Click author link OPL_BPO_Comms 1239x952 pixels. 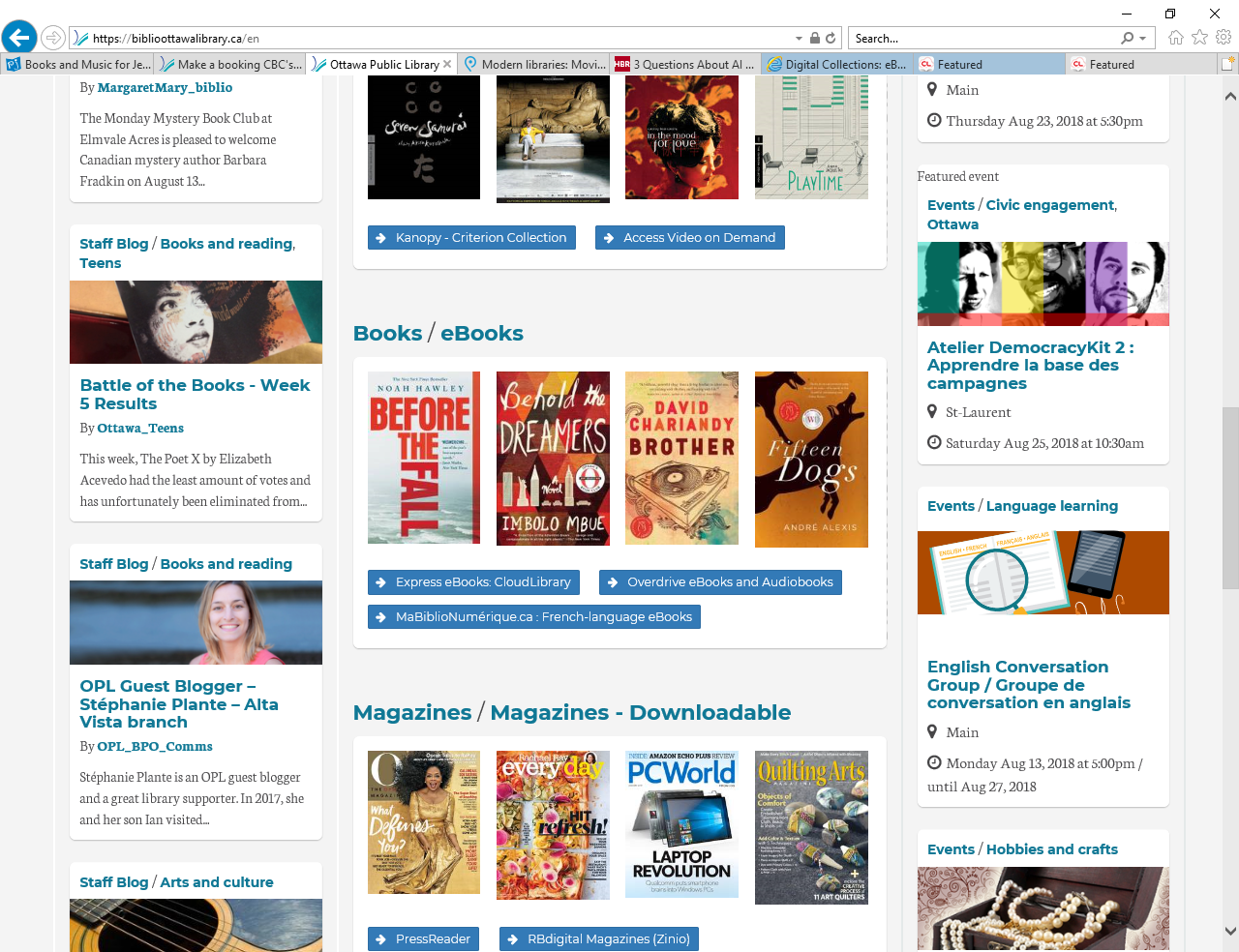click(x=155, y=746)
